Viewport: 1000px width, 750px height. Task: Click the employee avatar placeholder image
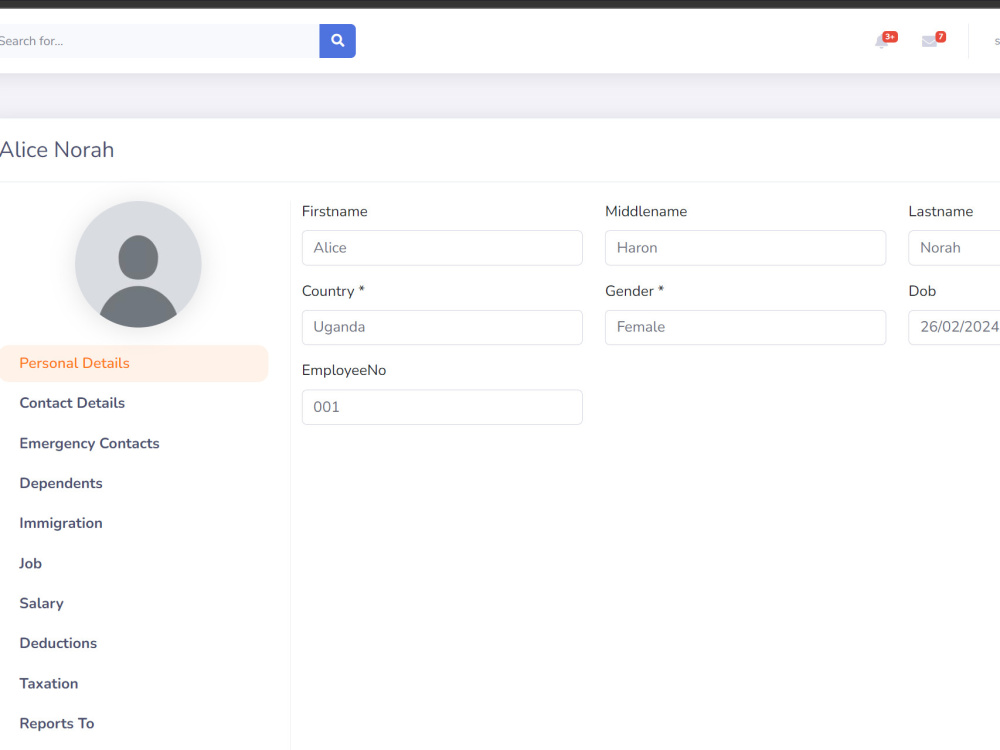click(138, 264)
